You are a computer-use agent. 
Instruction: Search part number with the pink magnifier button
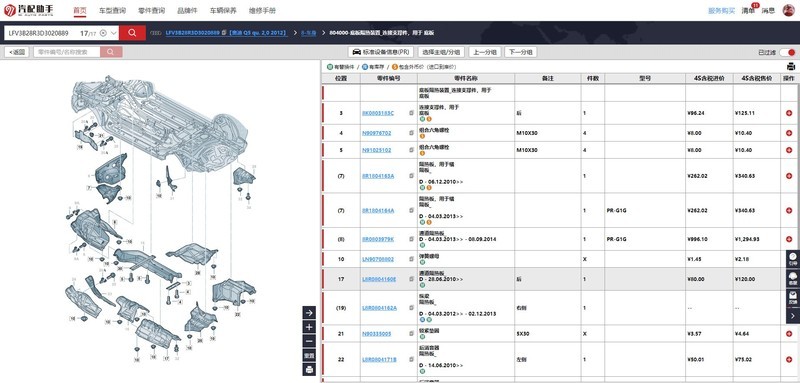tap(111, 52)
